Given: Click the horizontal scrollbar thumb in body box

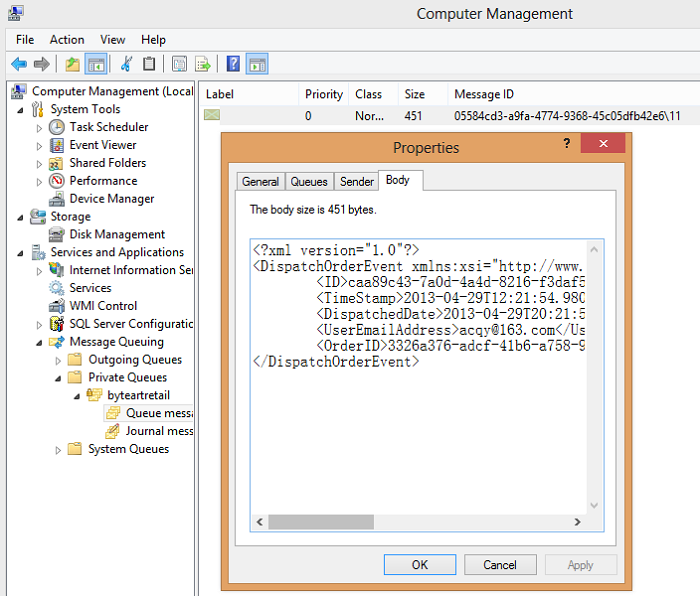Looking at the screenshot, I should coord(321,522).
